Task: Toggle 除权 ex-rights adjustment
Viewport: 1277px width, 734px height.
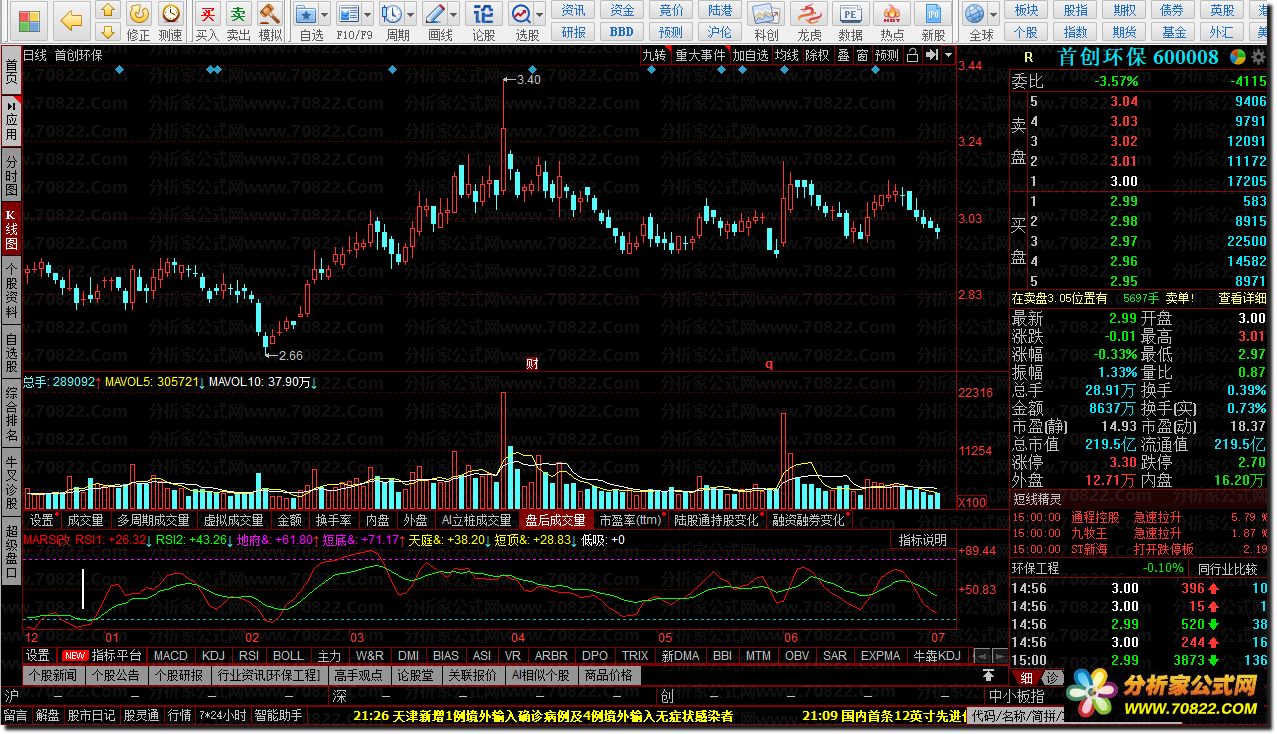Action: (x=817, y=56)
